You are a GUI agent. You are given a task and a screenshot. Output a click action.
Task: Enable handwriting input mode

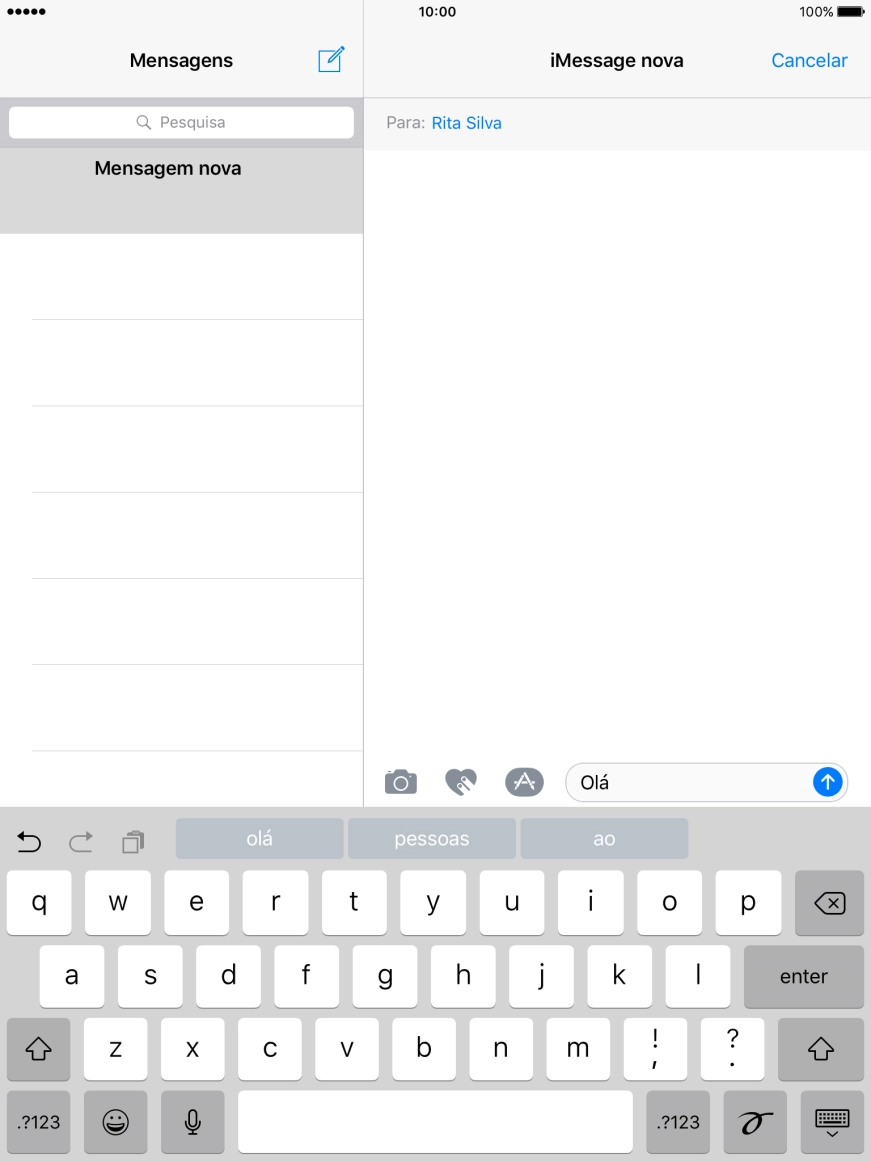tap(755, 1122)
